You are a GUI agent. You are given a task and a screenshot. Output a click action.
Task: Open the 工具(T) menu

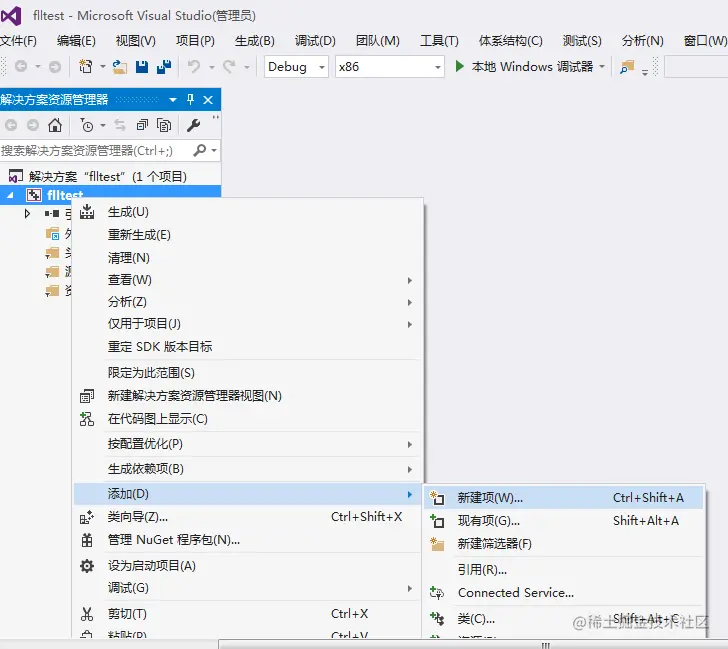pos(439,41)
